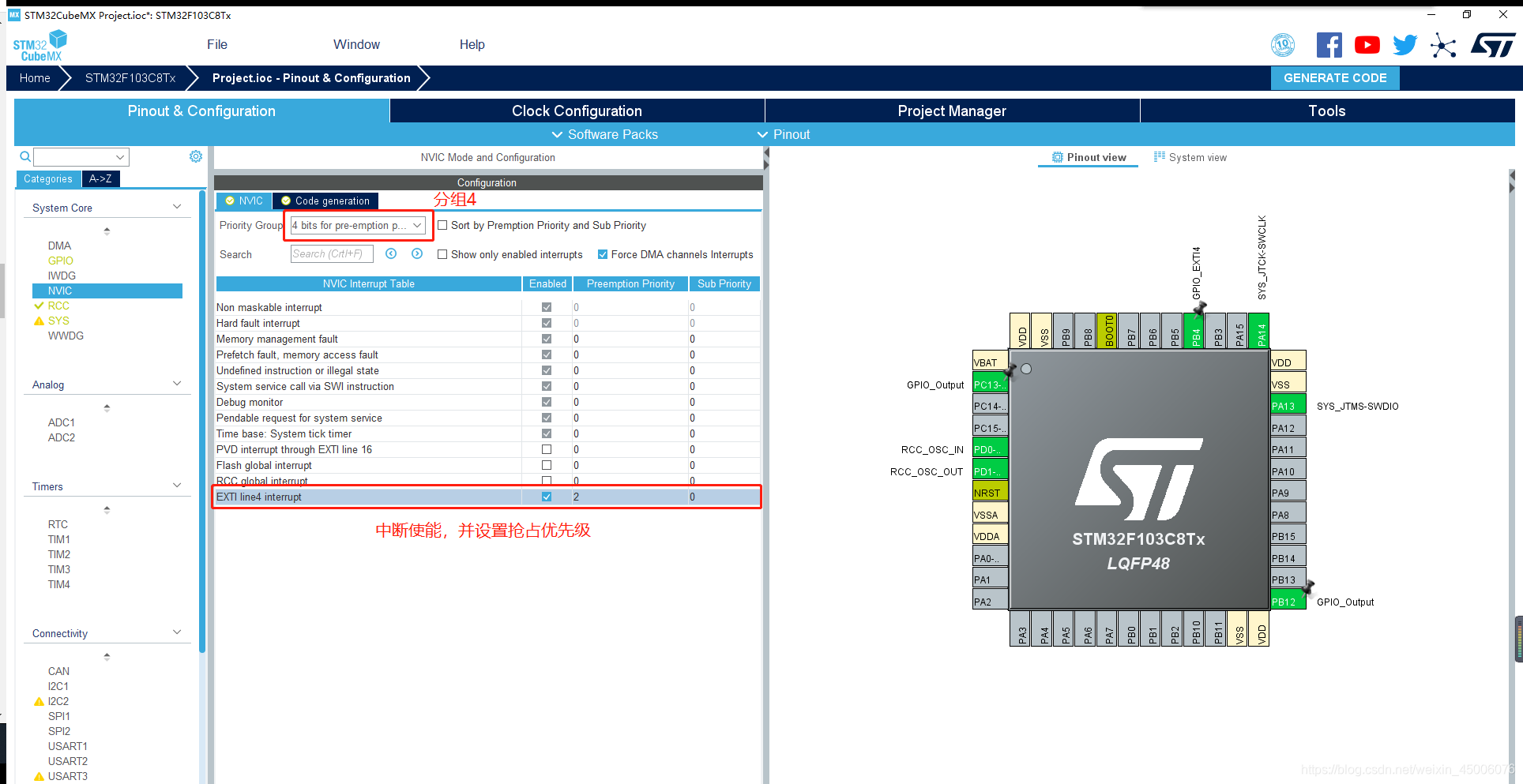Select the VBAT pin on chip
The width and height of the screenshot is (1523, 784).
point(990,362)
